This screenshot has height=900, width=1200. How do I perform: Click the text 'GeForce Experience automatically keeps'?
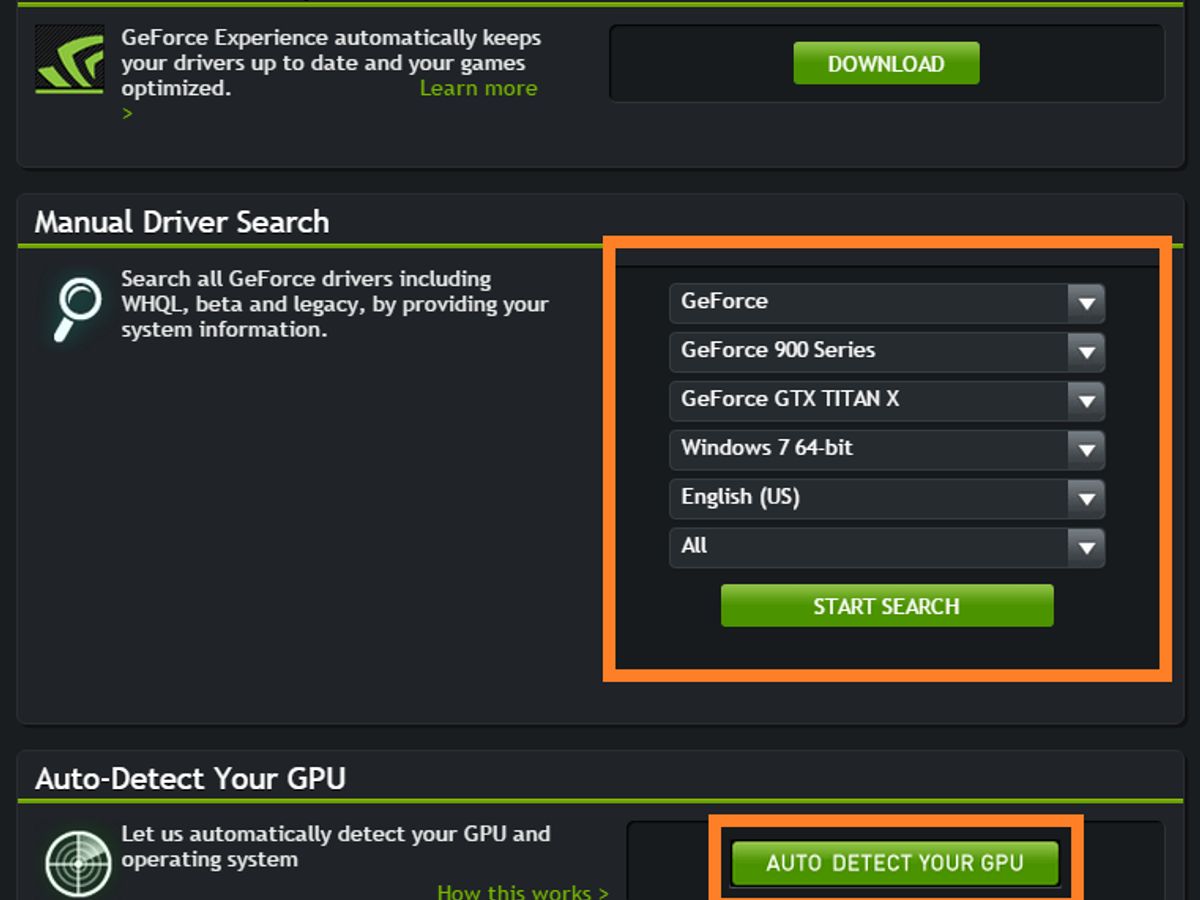pyautogui.click(x=331, y=38)
